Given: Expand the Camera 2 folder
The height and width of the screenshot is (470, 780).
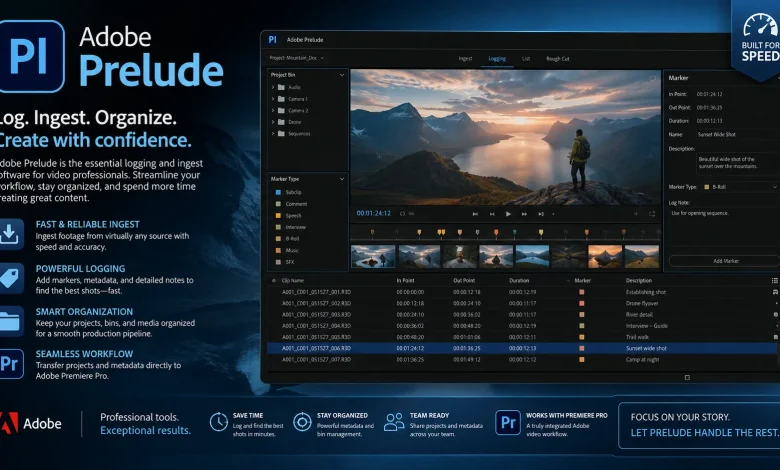Looking at the screenshot, I should 273,110.
